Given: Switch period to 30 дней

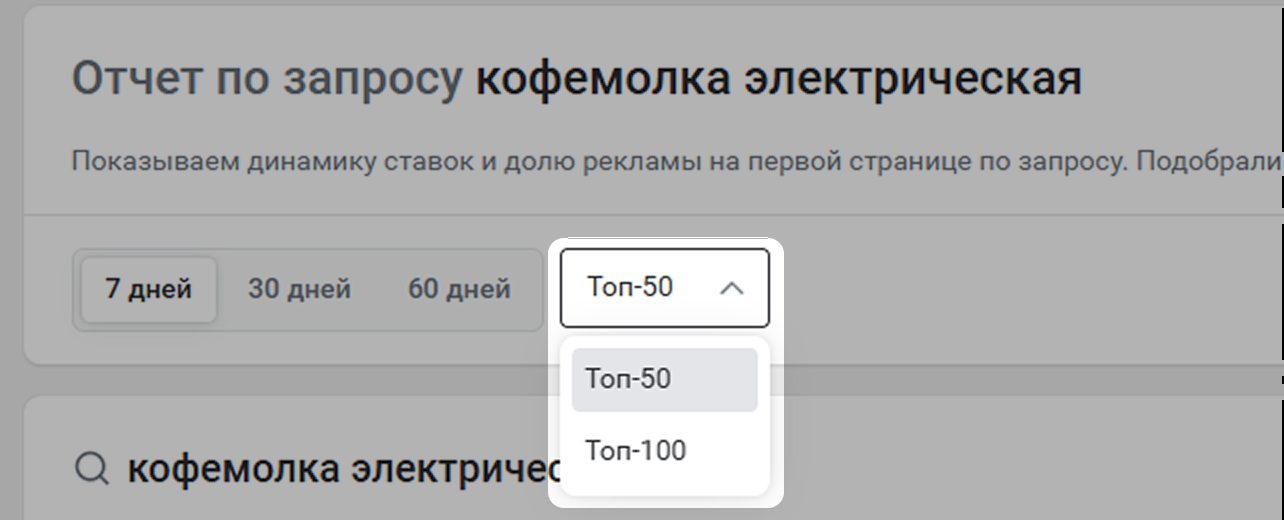Looking at the screenshot, I should coord(299,290).
